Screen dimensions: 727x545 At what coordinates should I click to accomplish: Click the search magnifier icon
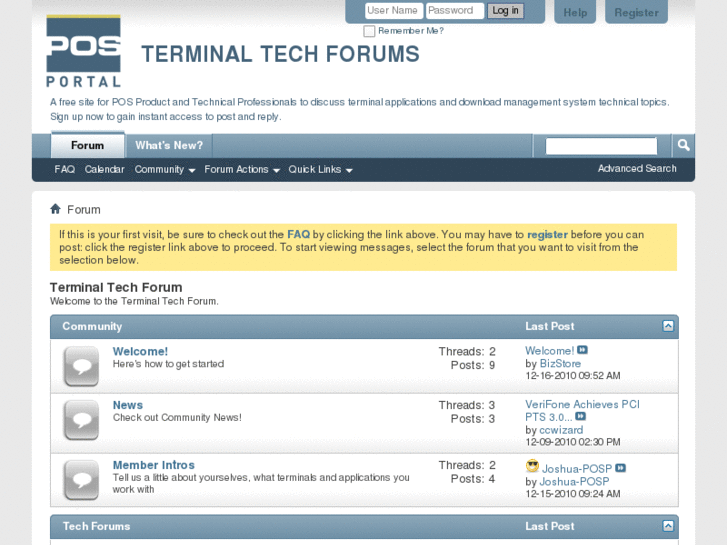click(683, 146)
